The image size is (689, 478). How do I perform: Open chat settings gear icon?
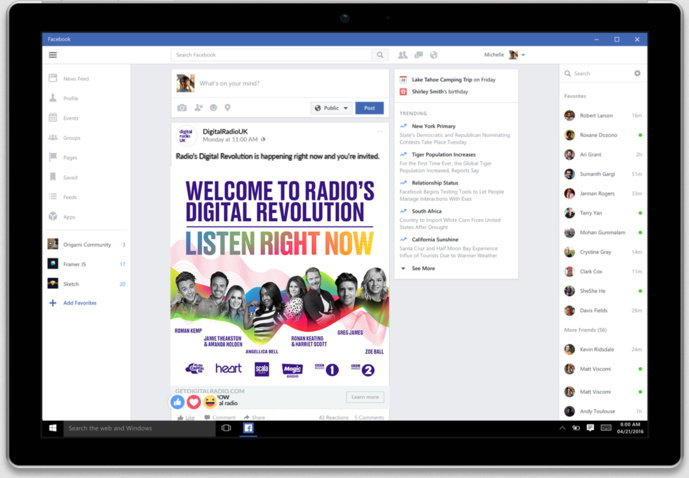637,73
